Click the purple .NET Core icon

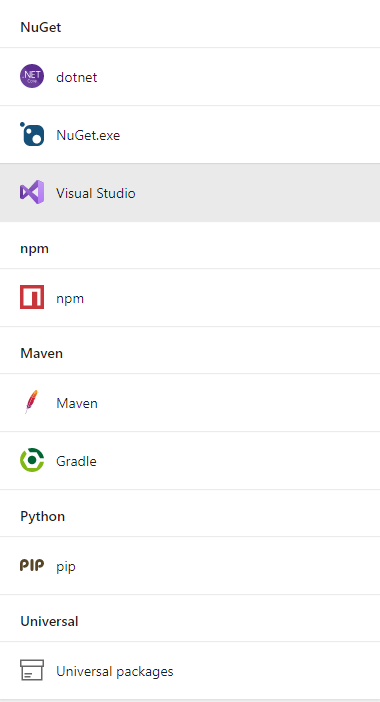[x=32, y=77]
